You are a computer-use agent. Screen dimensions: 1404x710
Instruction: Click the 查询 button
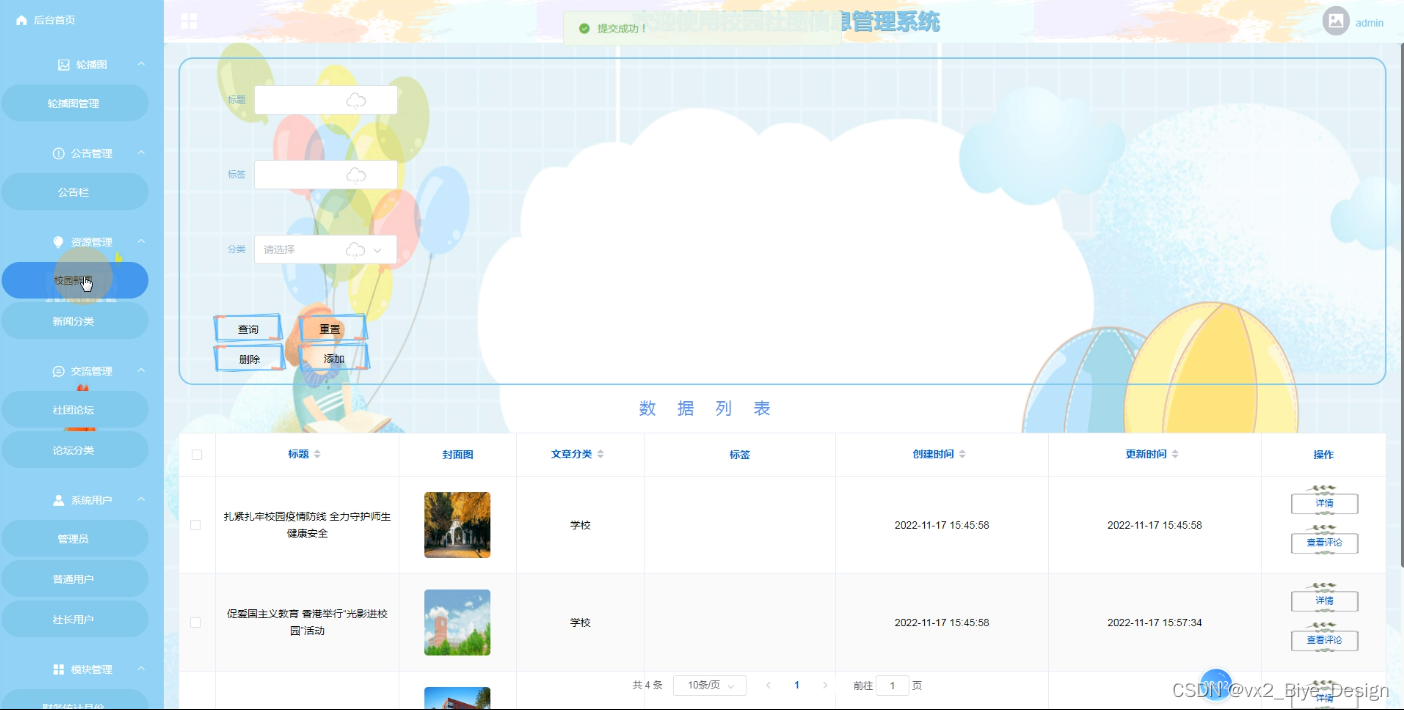tap(249, 329)
